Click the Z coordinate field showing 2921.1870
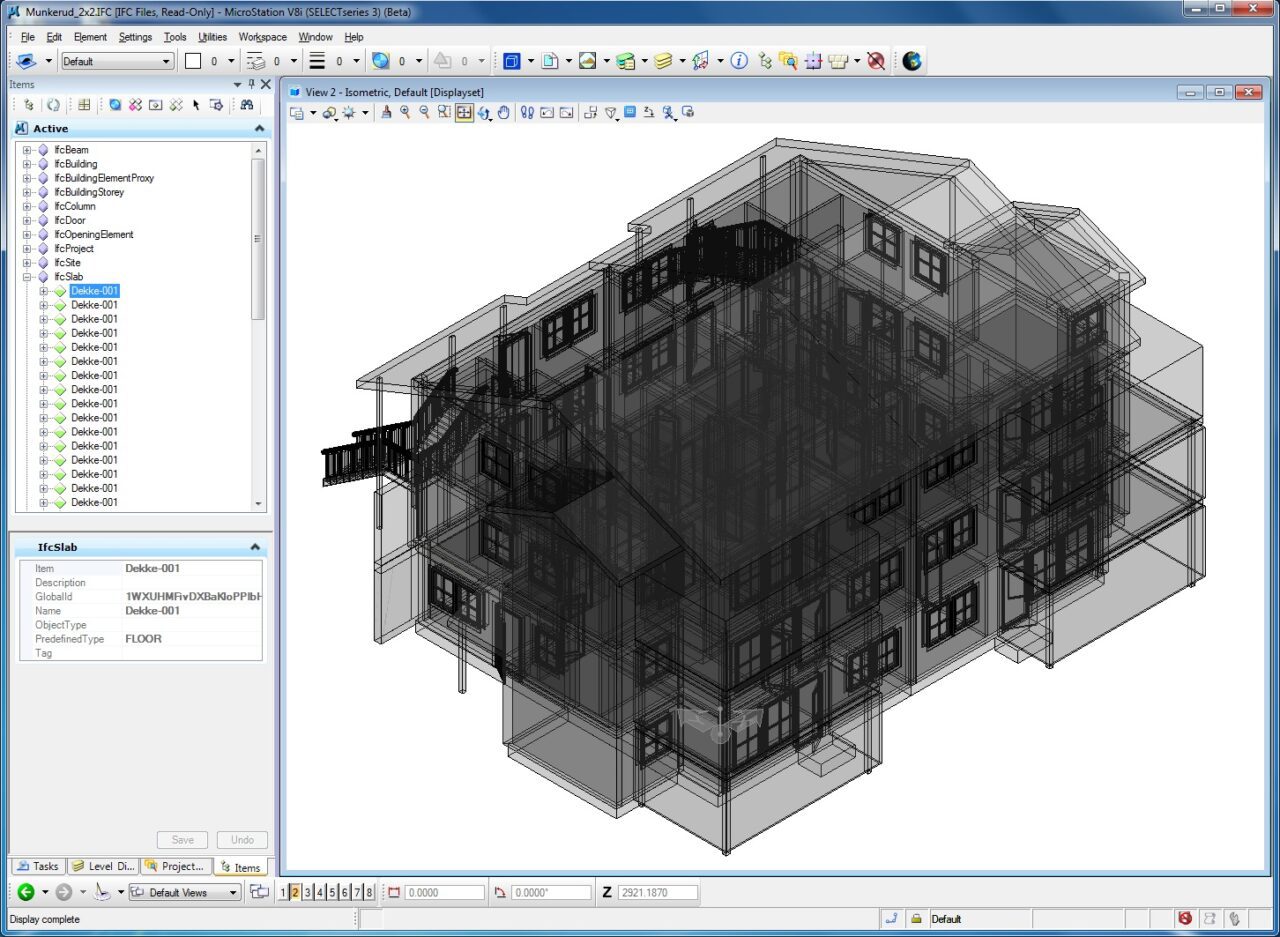Screen dimensions: 1280x937 (x=657, y=892)
